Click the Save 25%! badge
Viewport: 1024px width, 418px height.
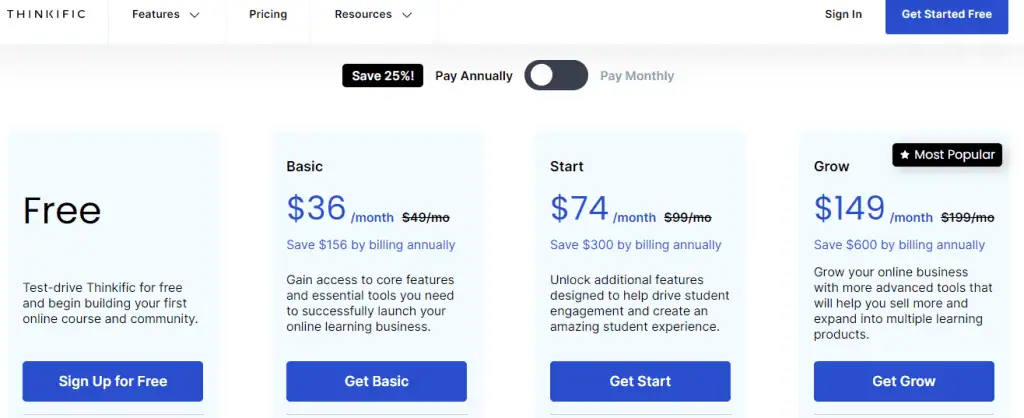[x=383, y=76]
